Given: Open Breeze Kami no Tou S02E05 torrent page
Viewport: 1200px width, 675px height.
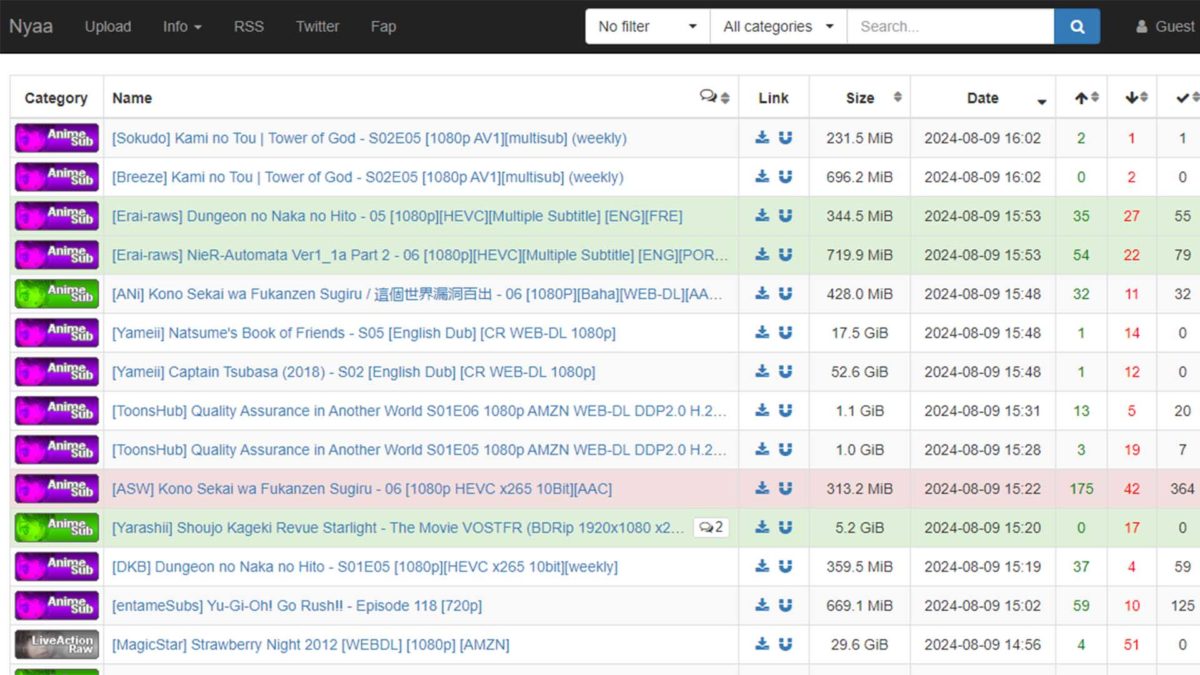Looking at the screenshot, I should [x=367, y=177].
